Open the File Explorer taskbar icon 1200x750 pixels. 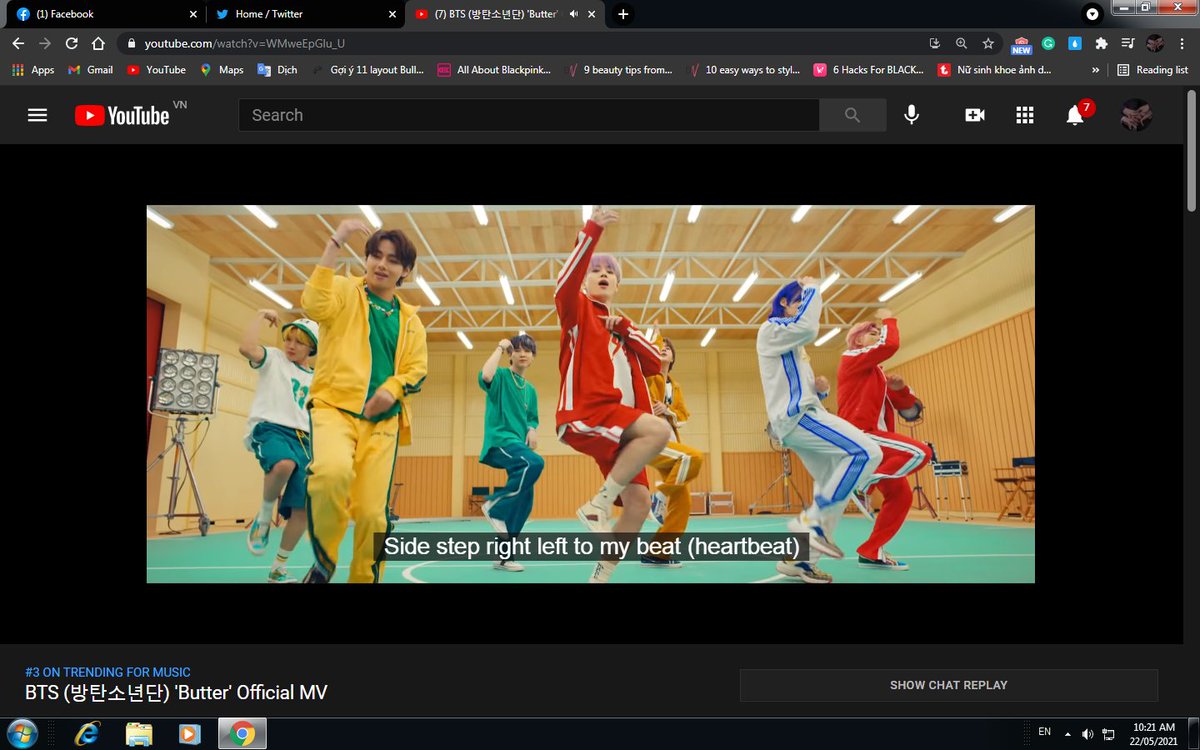[138, 734]
